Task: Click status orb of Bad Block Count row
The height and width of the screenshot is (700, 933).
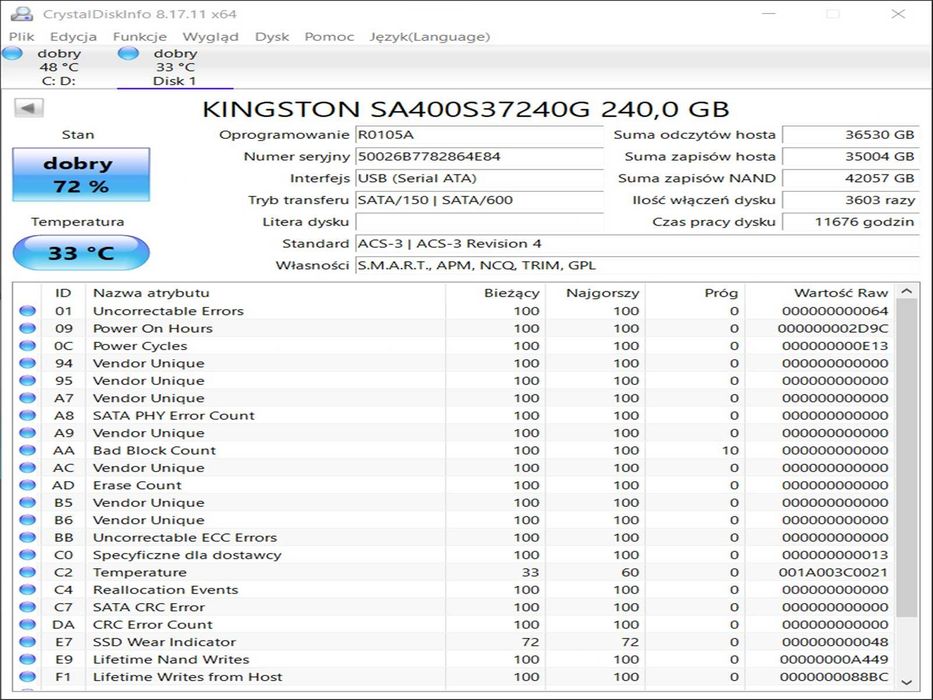Action: tap(27, 450)
